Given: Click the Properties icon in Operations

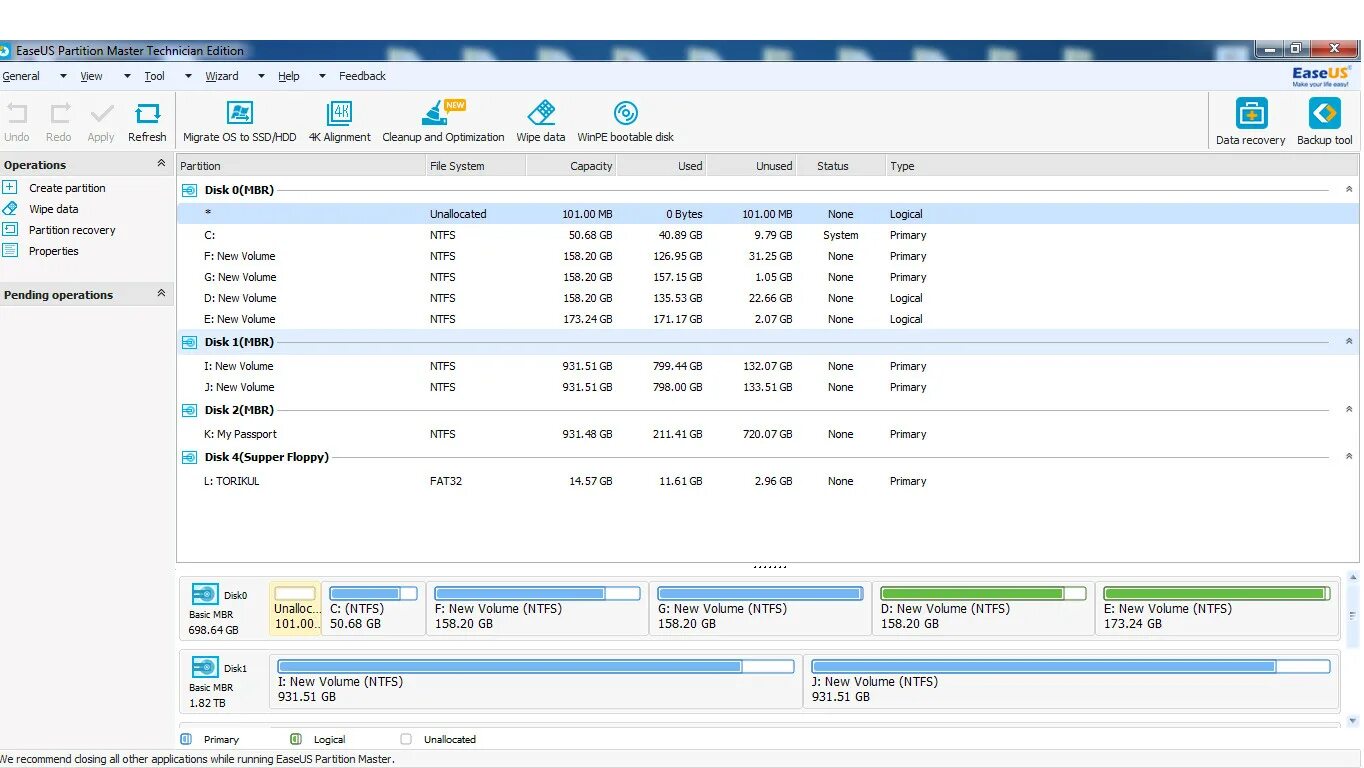Looking at the screenshot, I should [x=10, y=250].
